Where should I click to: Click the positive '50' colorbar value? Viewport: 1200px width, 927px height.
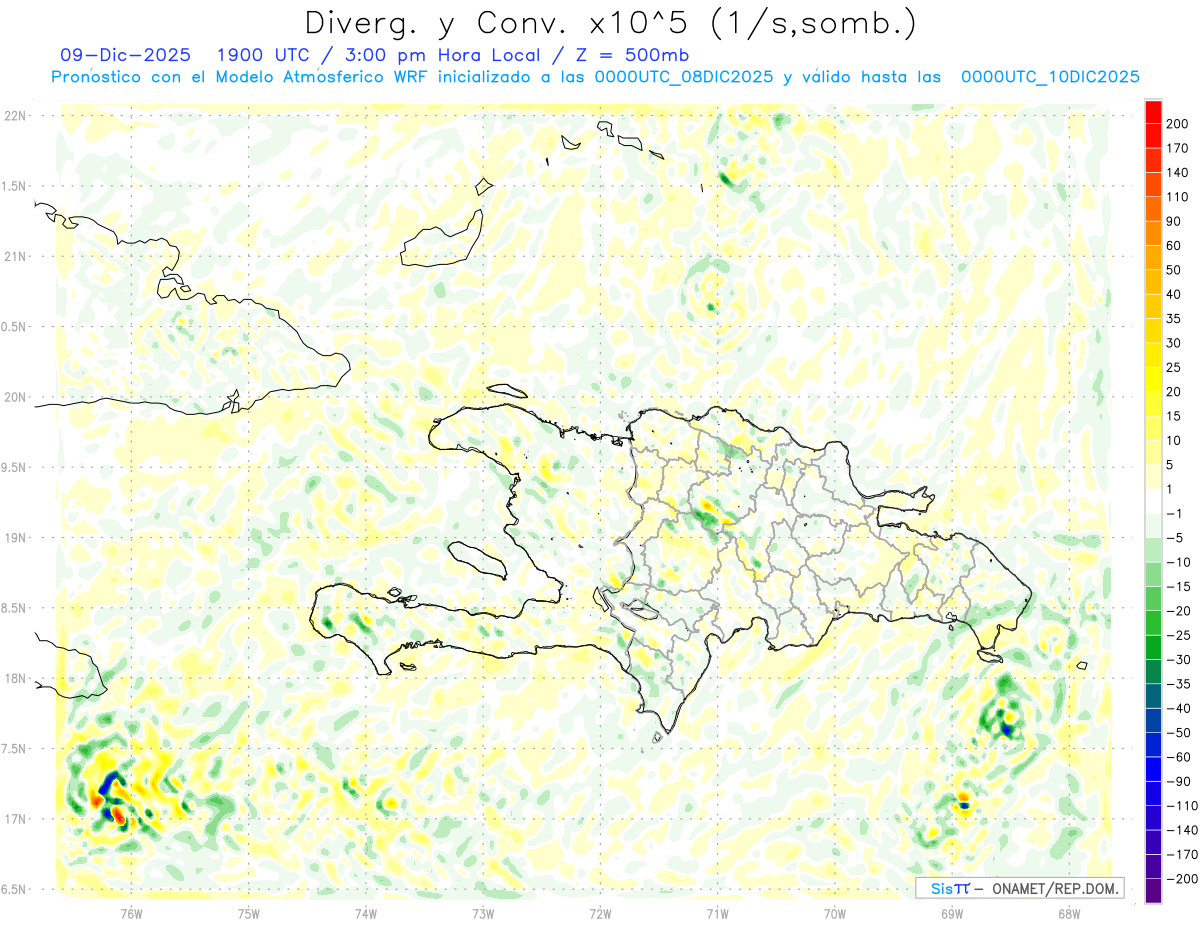point(1174,270)
